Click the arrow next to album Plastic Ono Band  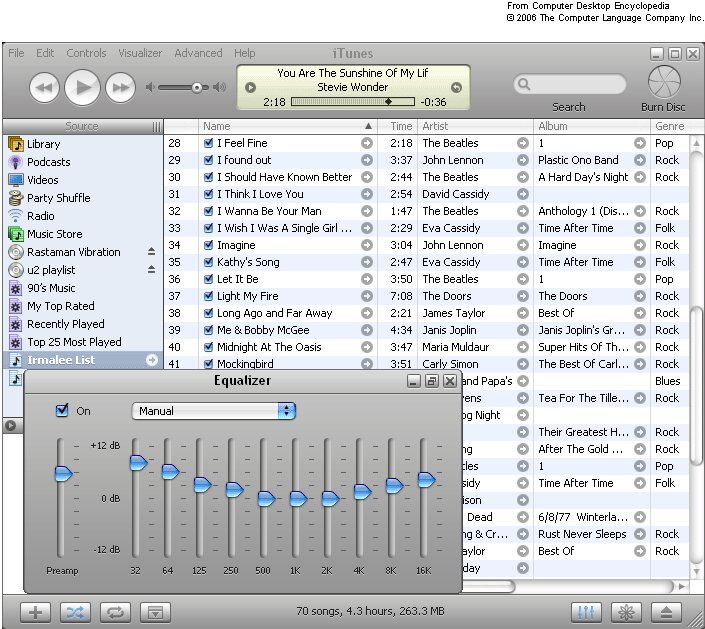[639, 160]
